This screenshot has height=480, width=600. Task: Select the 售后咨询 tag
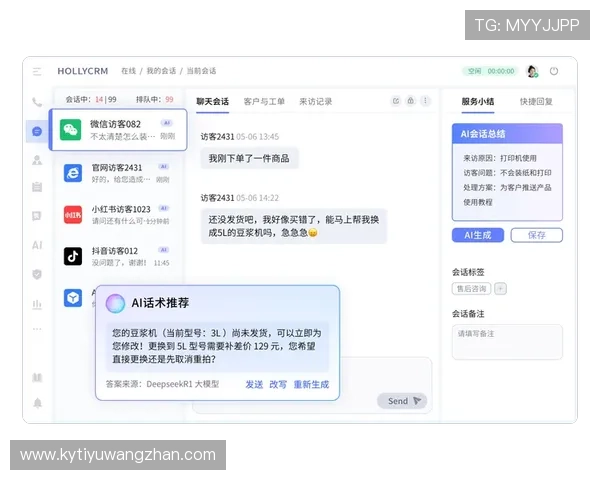point(471,289)
